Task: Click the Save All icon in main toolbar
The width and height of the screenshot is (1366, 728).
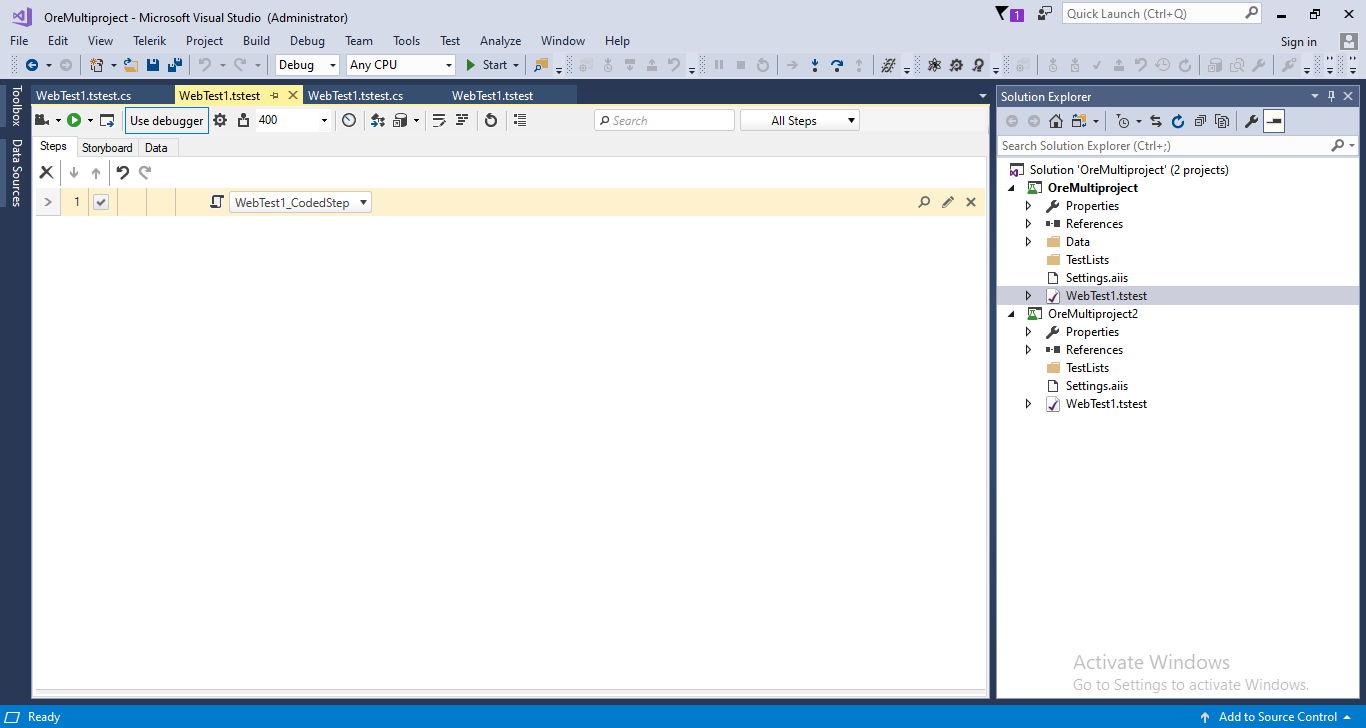Action: [175, 65]
